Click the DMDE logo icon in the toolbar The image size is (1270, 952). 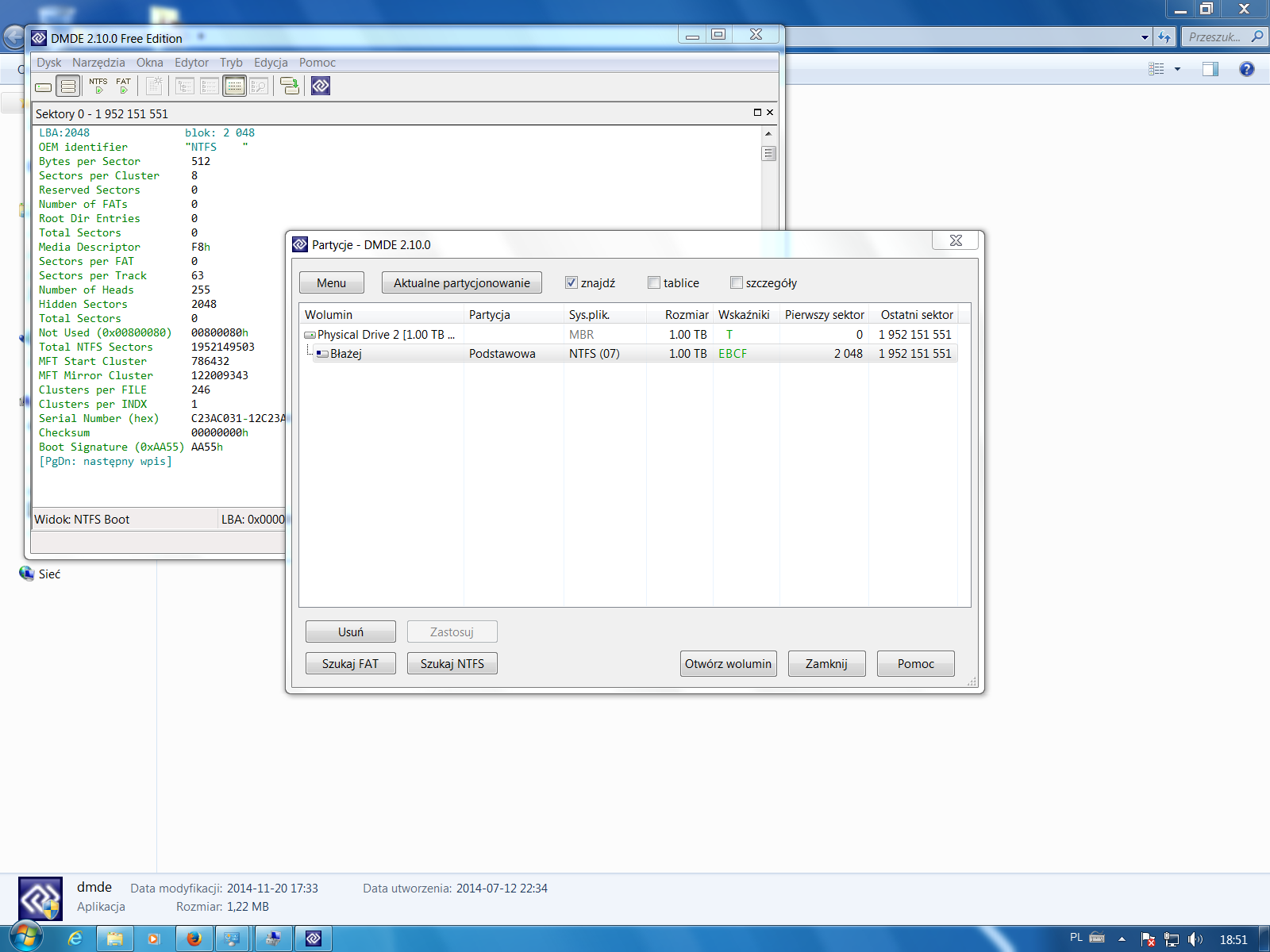[x=321, y=86]
